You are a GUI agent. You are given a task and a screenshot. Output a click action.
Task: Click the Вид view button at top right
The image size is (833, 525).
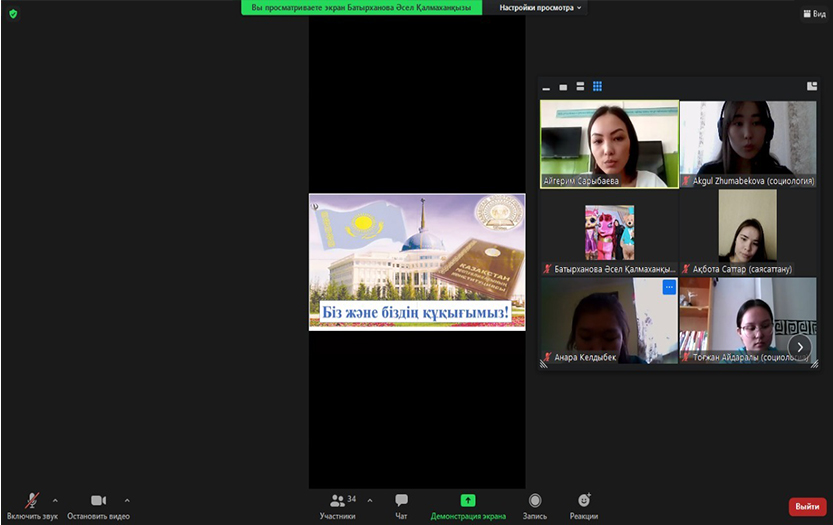pos(814,14)
